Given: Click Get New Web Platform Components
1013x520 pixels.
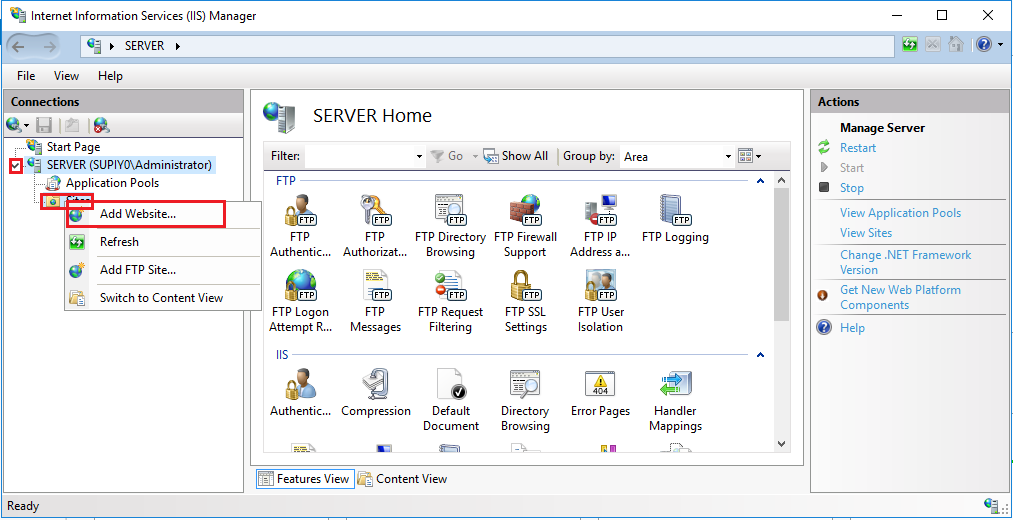Looking at the screenshot, I should pyautogui.click(x=900, y=297).
